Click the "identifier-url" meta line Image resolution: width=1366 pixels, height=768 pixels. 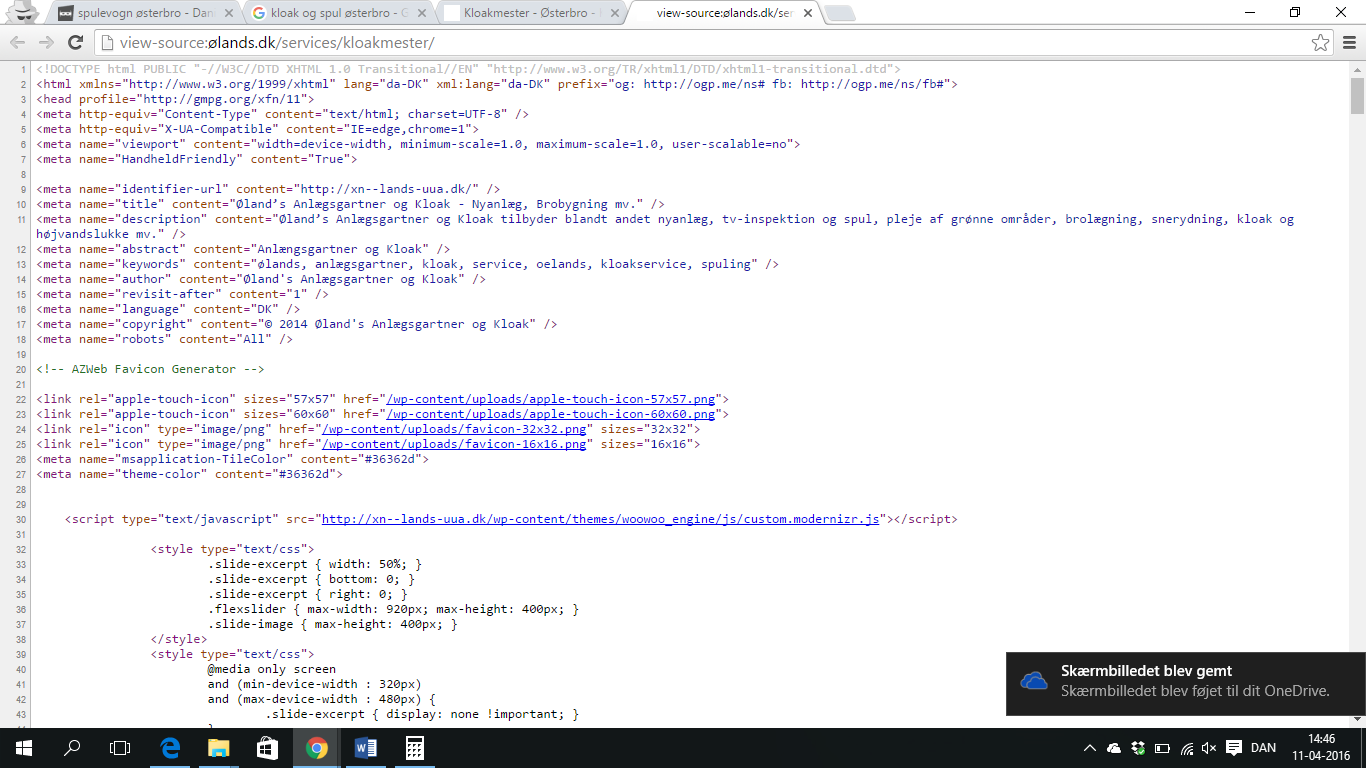pyautogui.click(x=268, y=189)
